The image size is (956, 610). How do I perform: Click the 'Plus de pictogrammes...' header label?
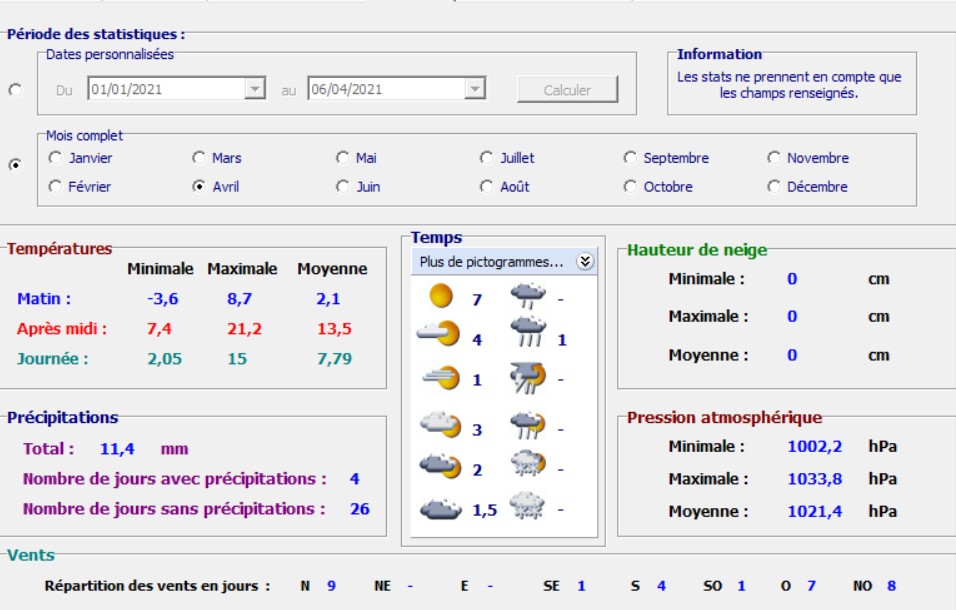[491, 262]
